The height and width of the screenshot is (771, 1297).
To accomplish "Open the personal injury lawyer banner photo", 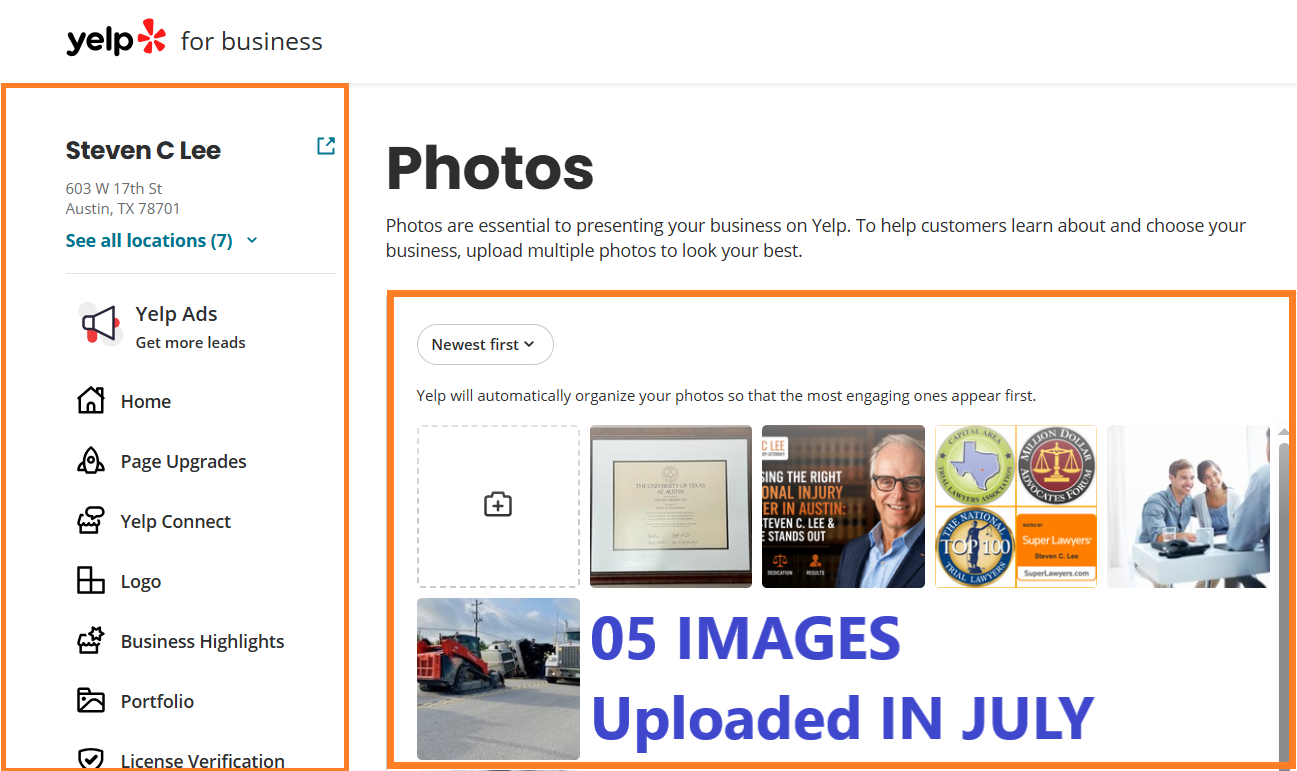I will coord(843,506).
